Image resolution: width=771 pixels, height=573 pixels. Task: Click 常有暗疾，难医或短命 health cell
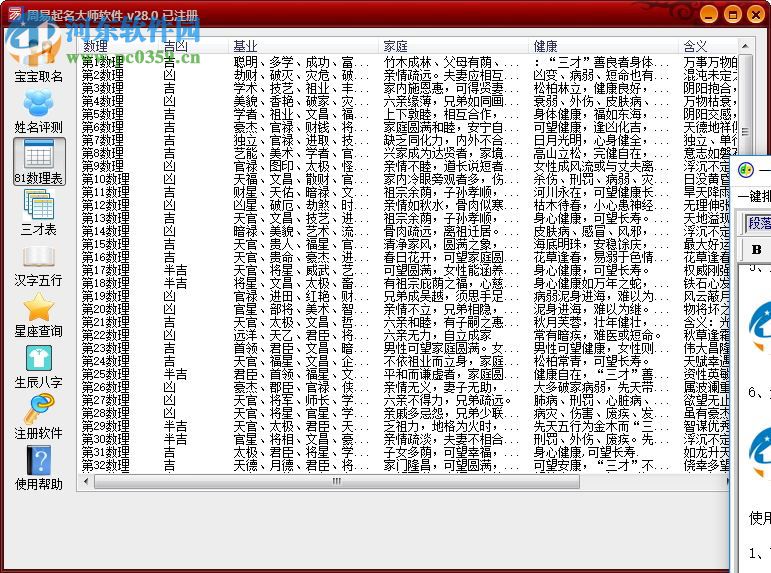pyautogui.click(x=597, y=336)
